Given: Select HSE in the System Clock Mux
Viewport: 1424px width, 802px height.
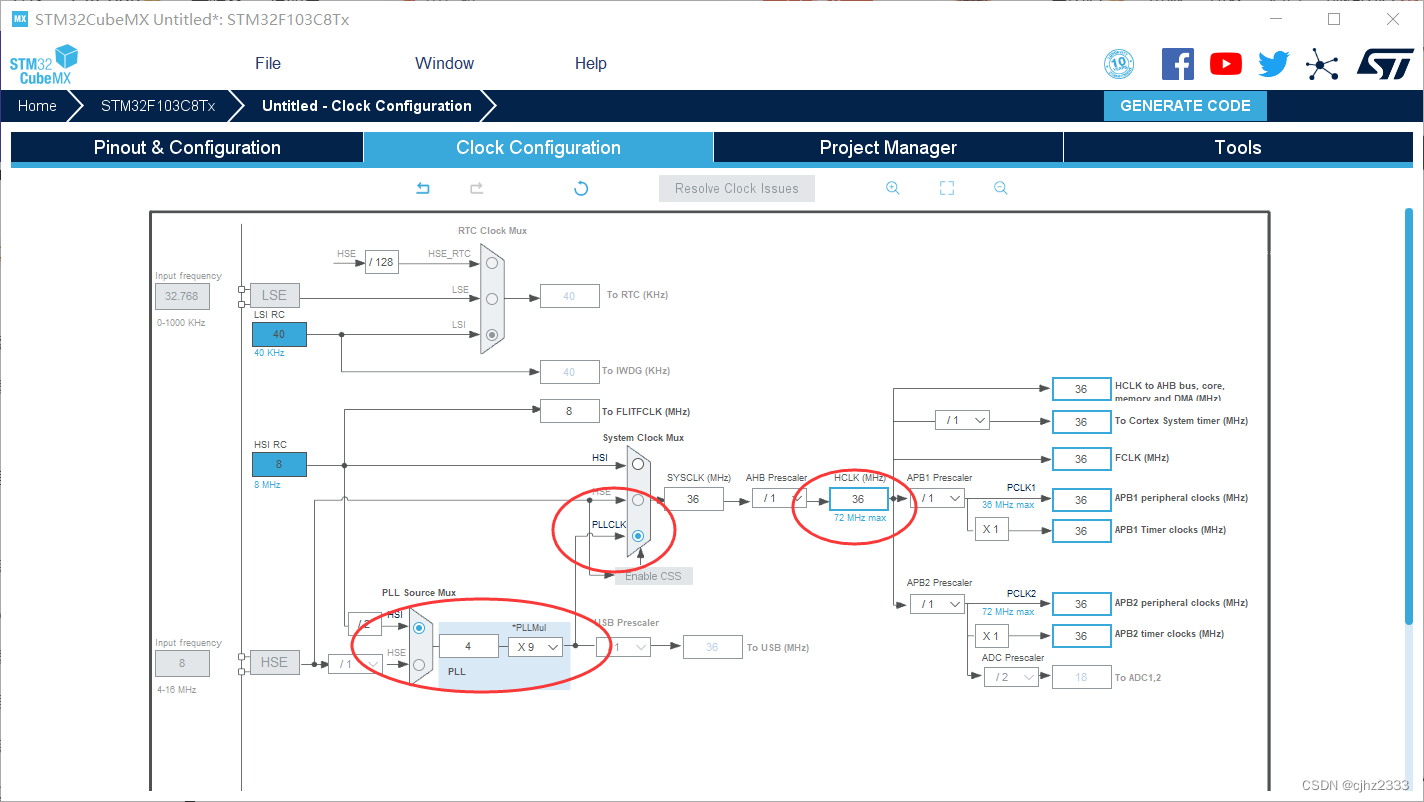Looking at the screenshot, I should pyautogui.click(x=638, y=500).
